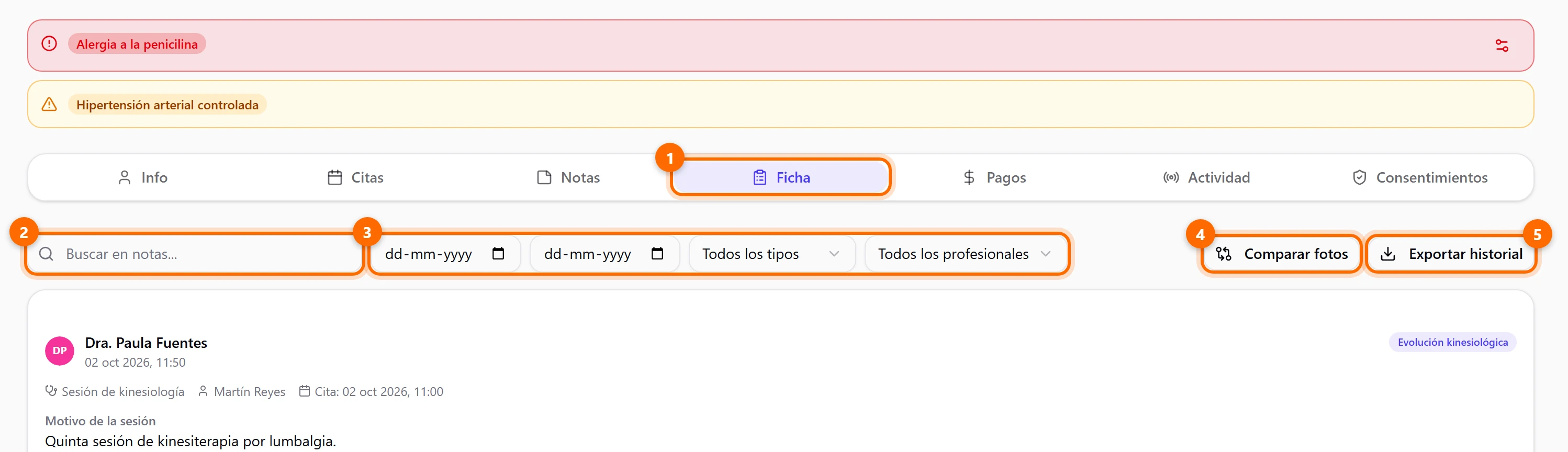Click the first dd-mm-yyyy date input

pyautogui.click(x=445, y=254)
